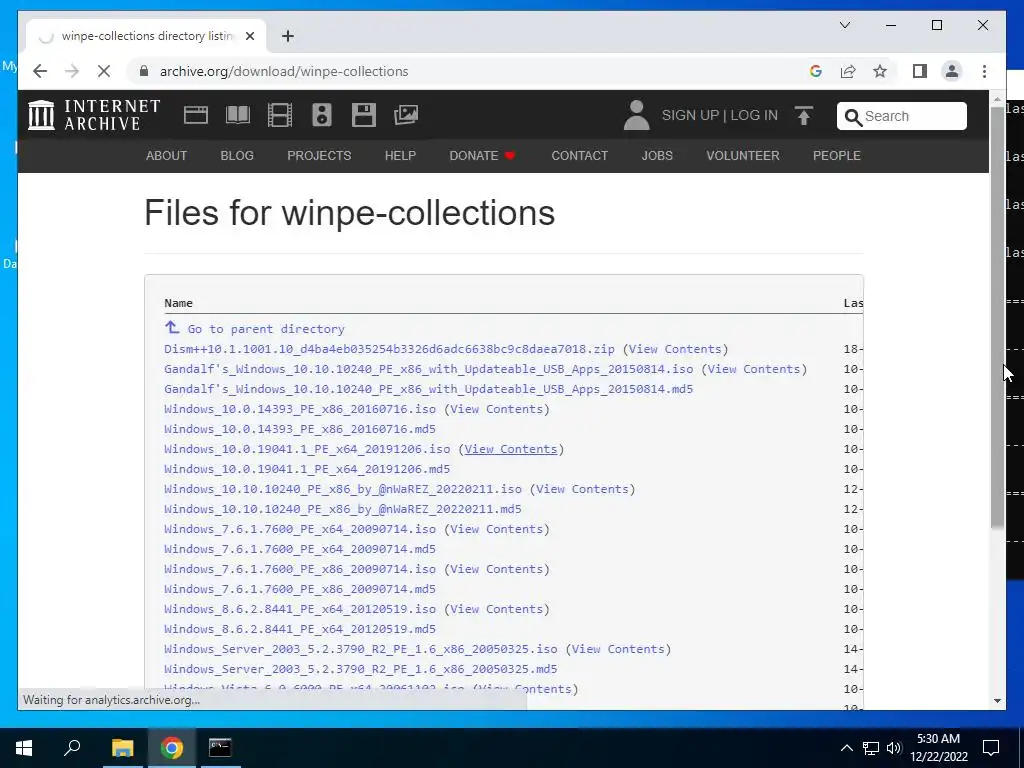
Task: Open a new tab with the plus button
Action: 288,36
